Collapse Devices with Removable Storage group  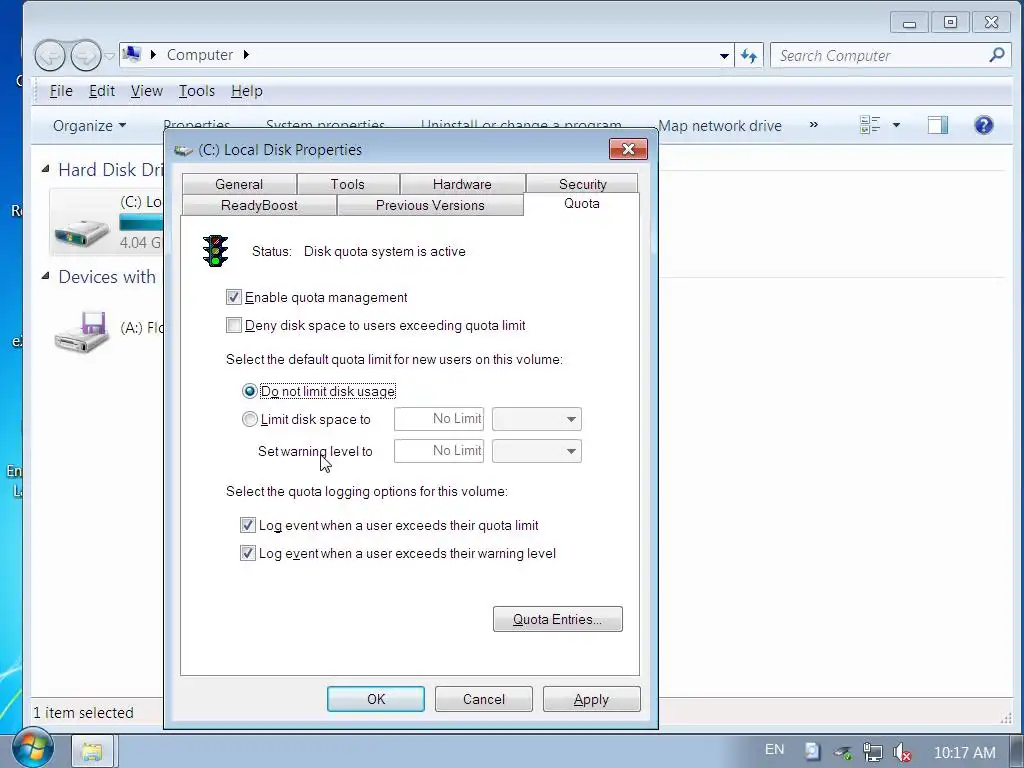pyautogui.click(x=46, y=276)
